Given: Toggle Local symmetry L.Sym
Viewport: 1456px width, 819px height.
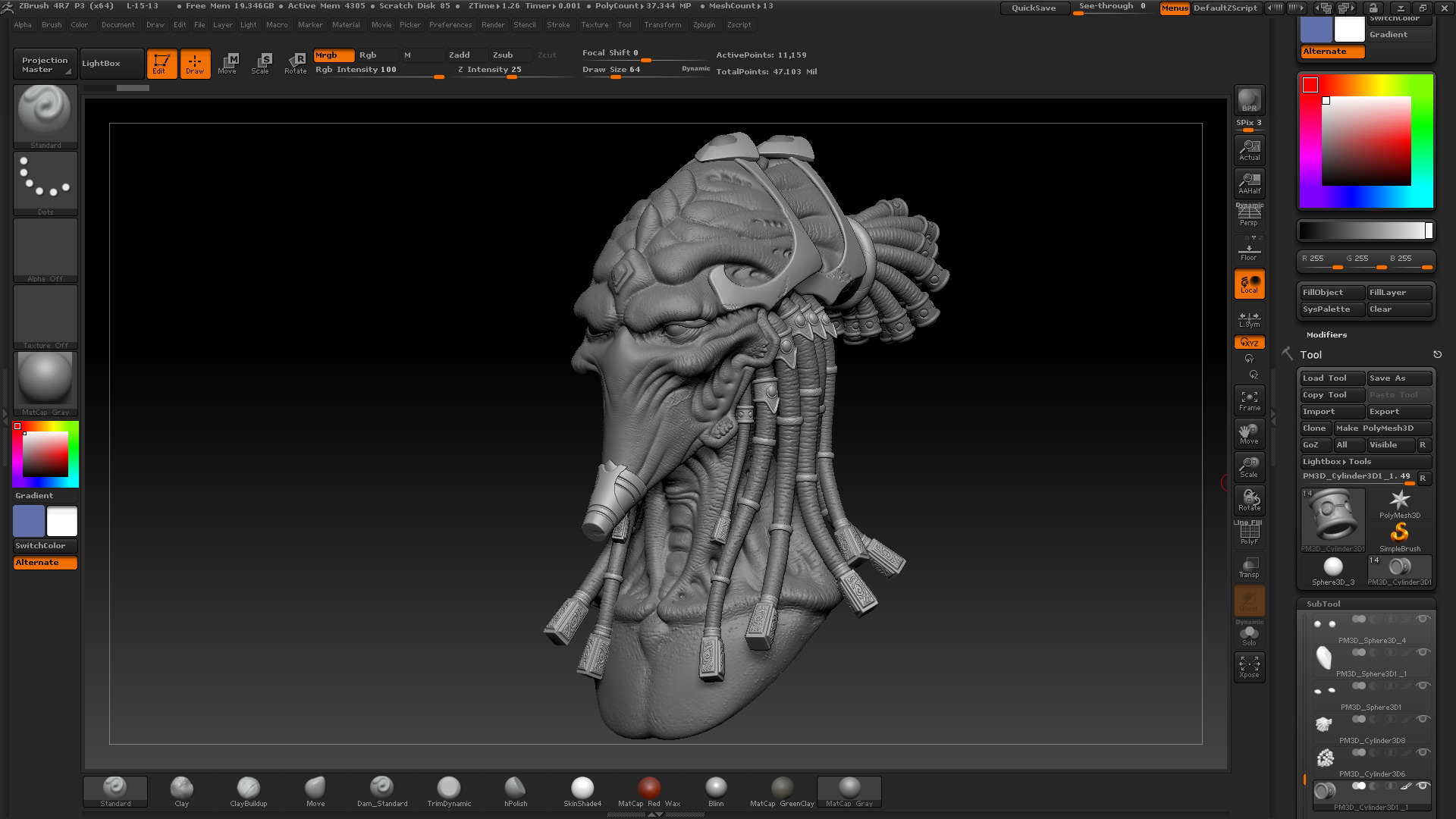Looking at the screenshot, I should [1249, 318].
